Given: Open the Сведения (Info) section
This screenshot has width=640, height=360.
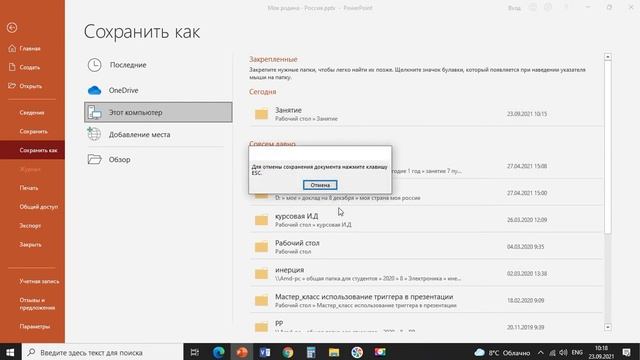Looking at the screenshot, I should [x=32, y=113].
